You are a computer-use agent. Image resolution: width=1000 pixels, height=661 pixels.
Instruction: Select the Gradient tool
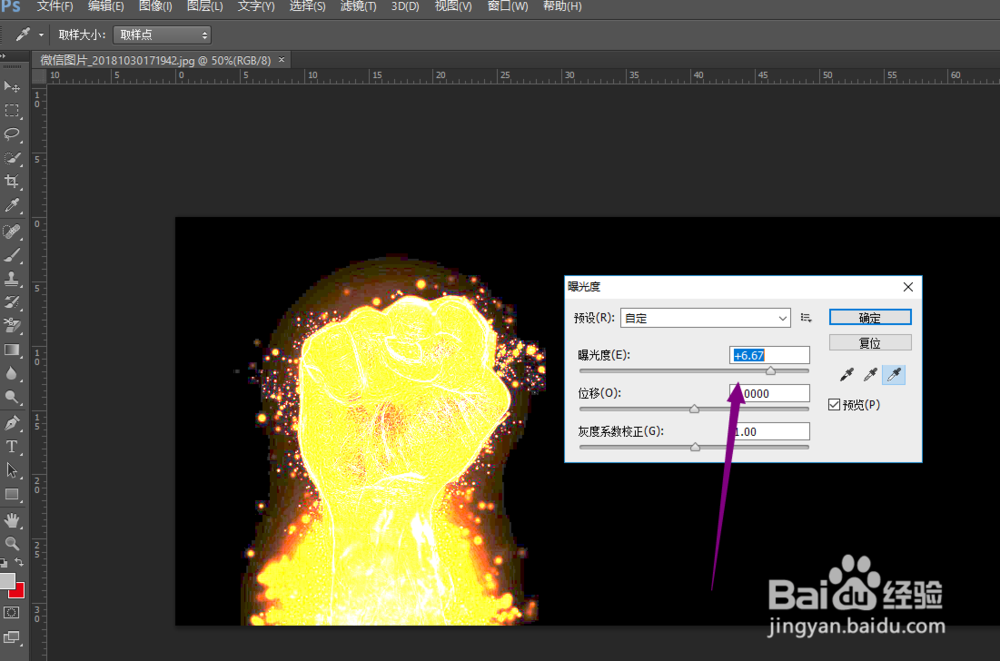[11, 350]
